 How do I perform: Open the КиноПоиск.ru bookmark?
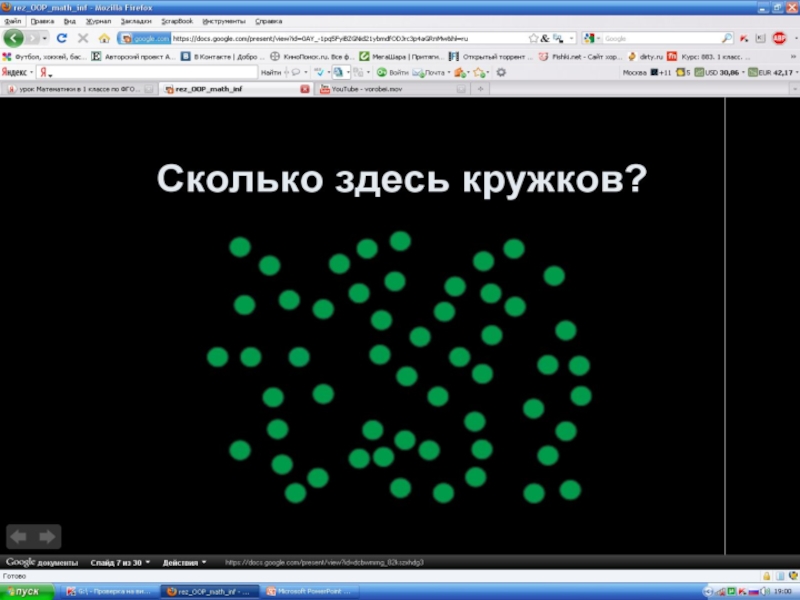click(x=312, y=57)
